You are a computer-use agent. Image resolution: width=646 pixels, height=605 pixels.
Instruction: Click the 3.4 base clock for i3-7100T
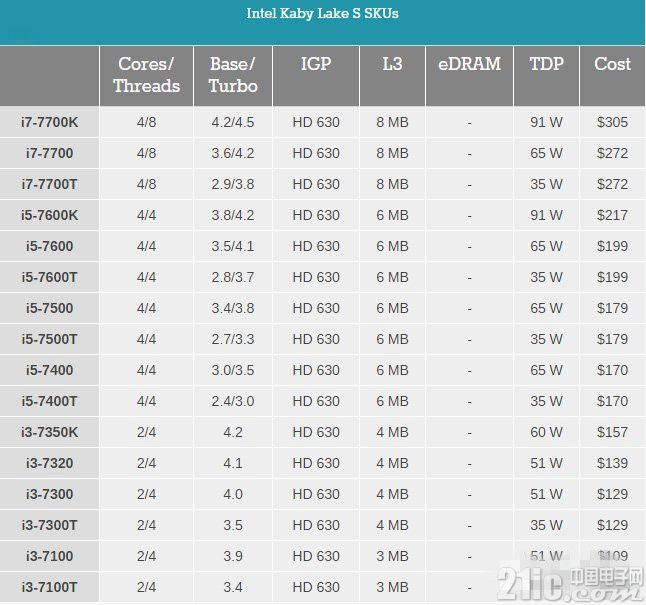click(233, 587)
